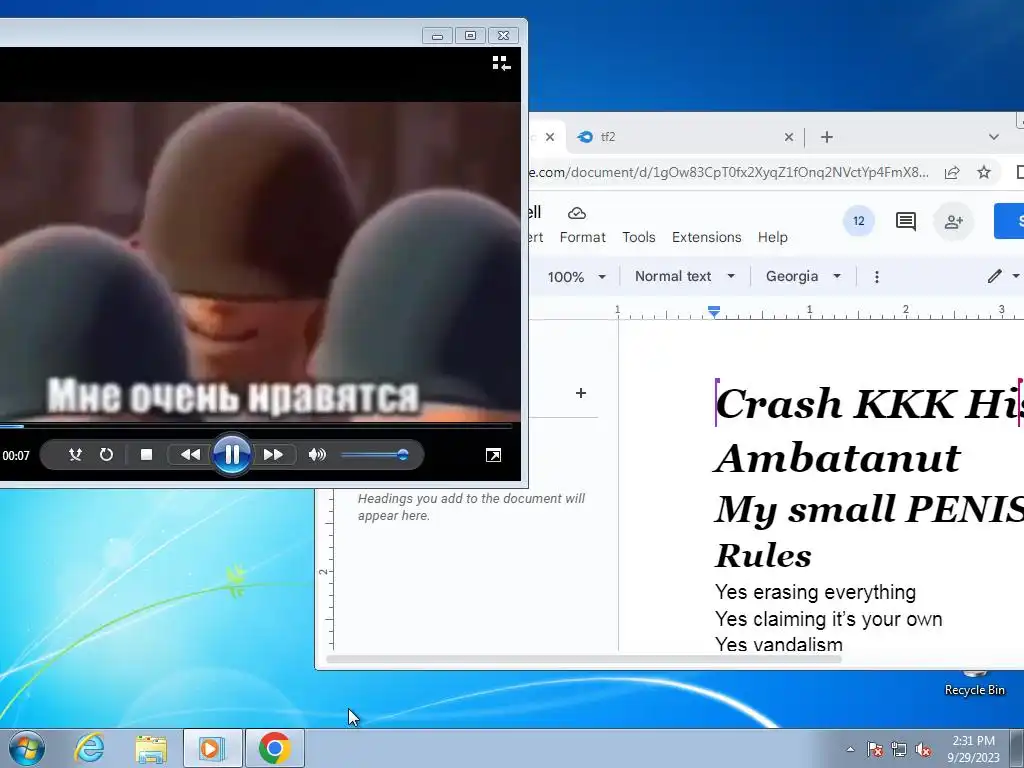Viewport: 1024px width, 768px height.
Task: Open the editing mode pencil dropdown
Action: pyautogui.click(x=1002, y=276)
